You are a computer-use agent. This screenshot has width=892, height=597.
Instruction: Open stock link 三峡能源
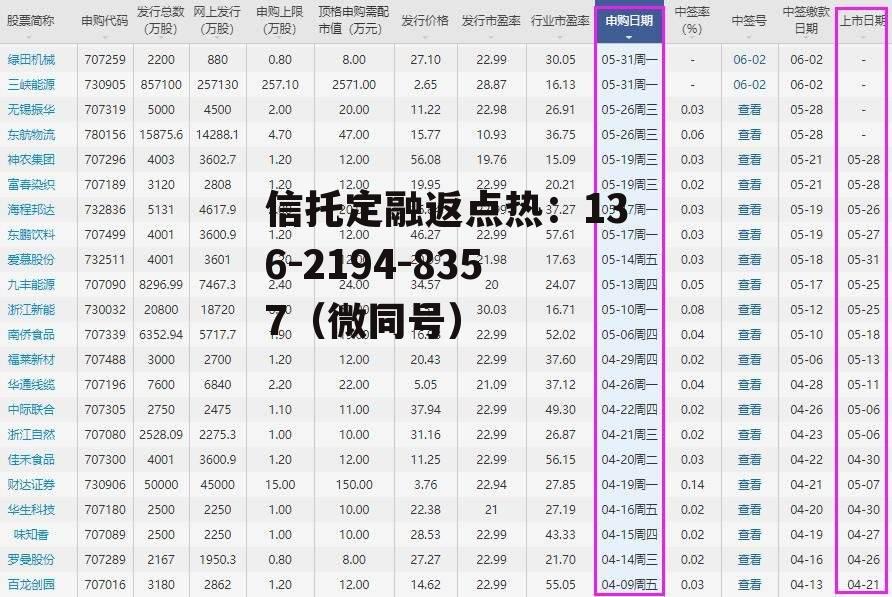click(31, 84)
